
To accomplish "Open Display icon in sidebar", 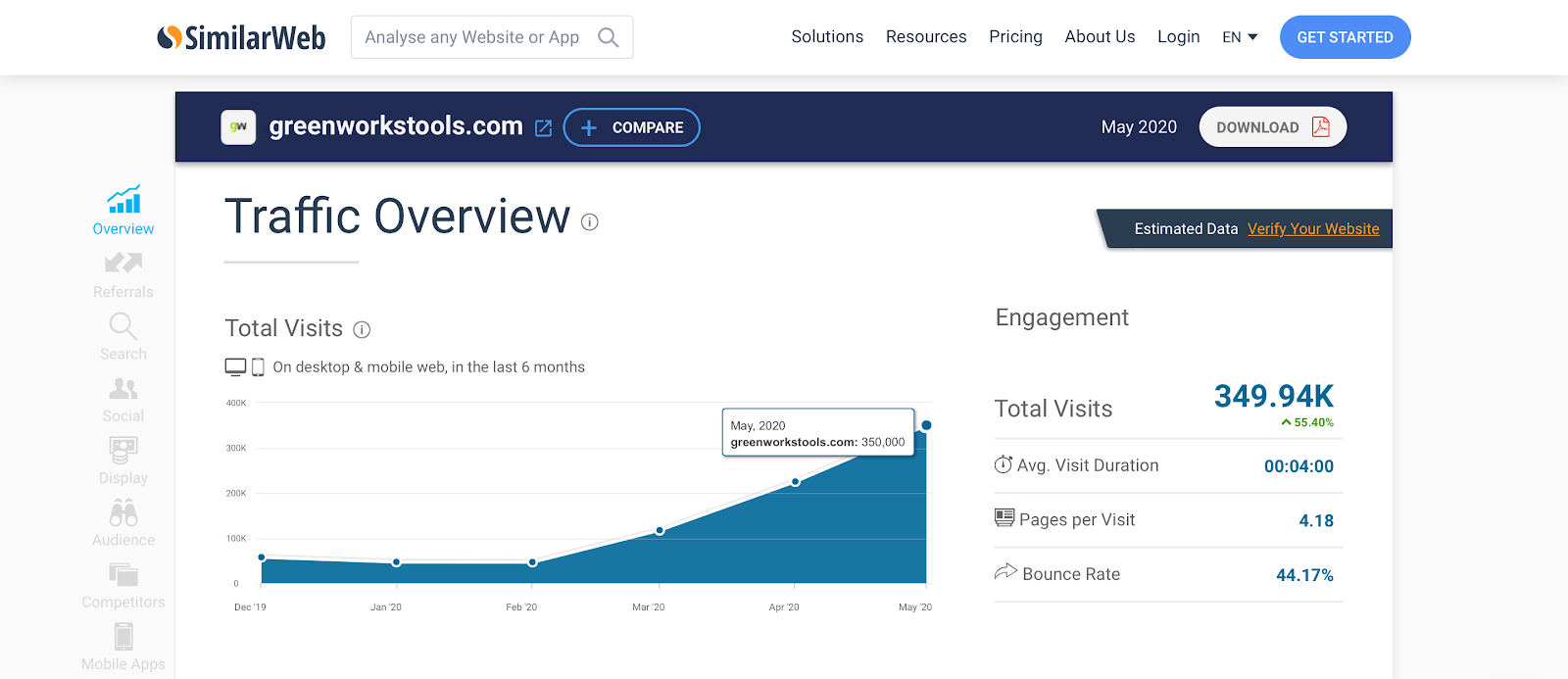I will (123, 450).
